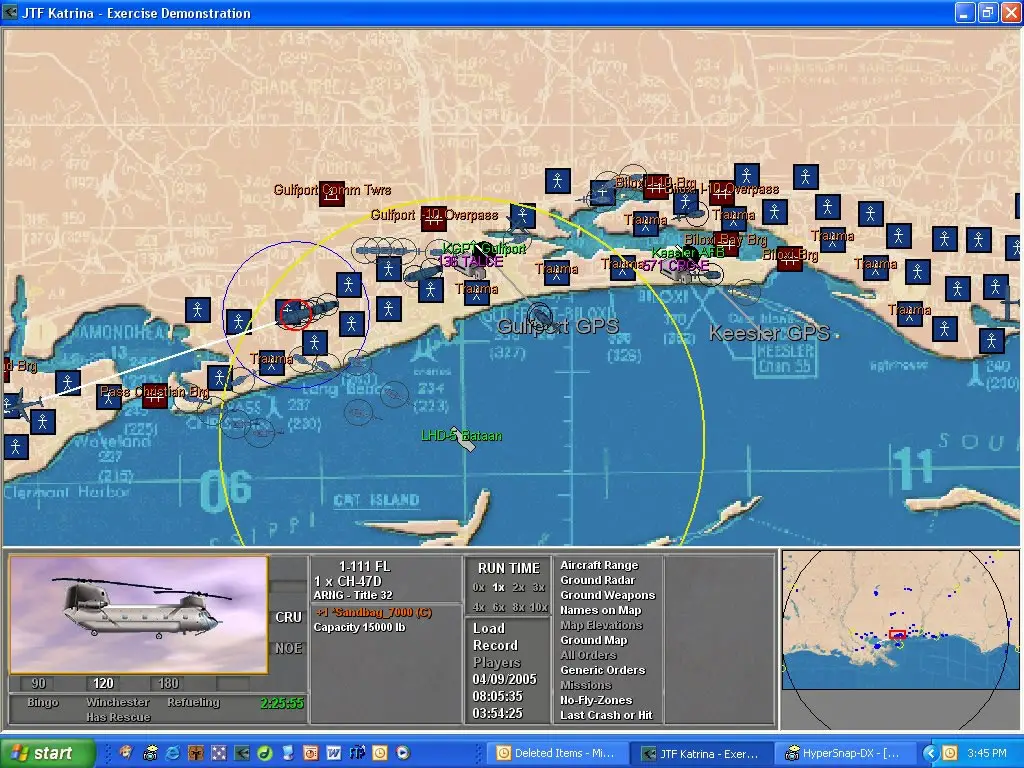This screenshot has height=768, width=1024.
Task: Set run time speed to 10x
Action: pos(538,607)
